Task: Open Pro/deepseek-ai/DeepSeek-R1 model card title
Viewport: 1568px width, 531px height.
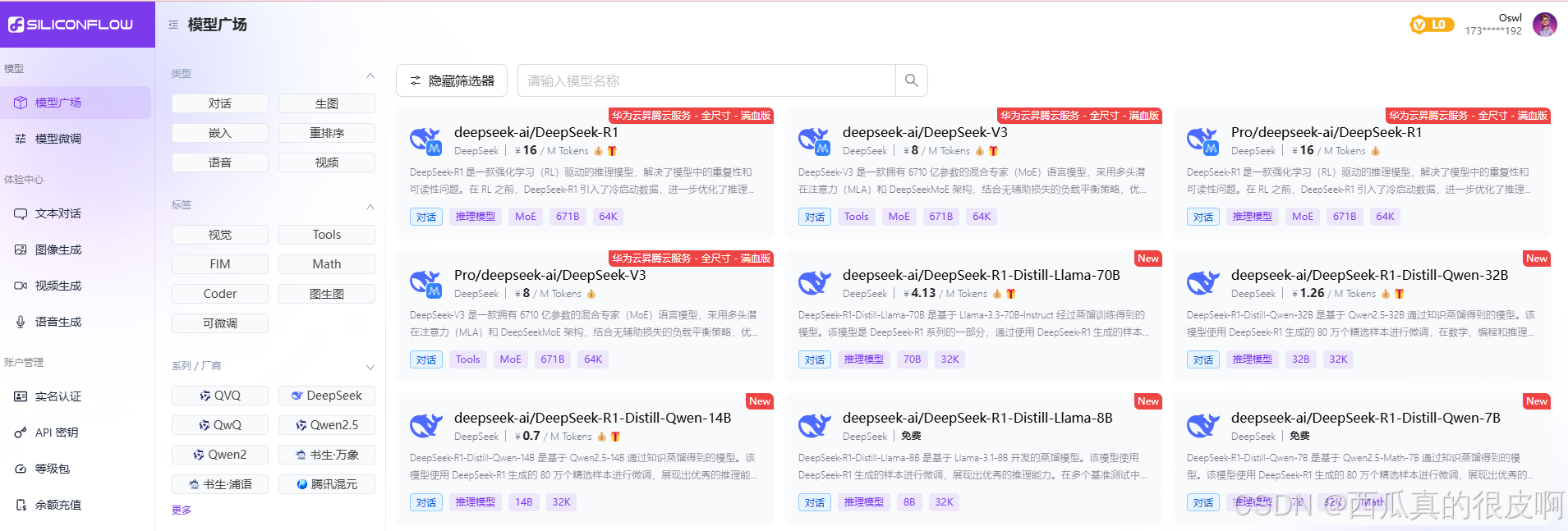Action: (1327, 132)
